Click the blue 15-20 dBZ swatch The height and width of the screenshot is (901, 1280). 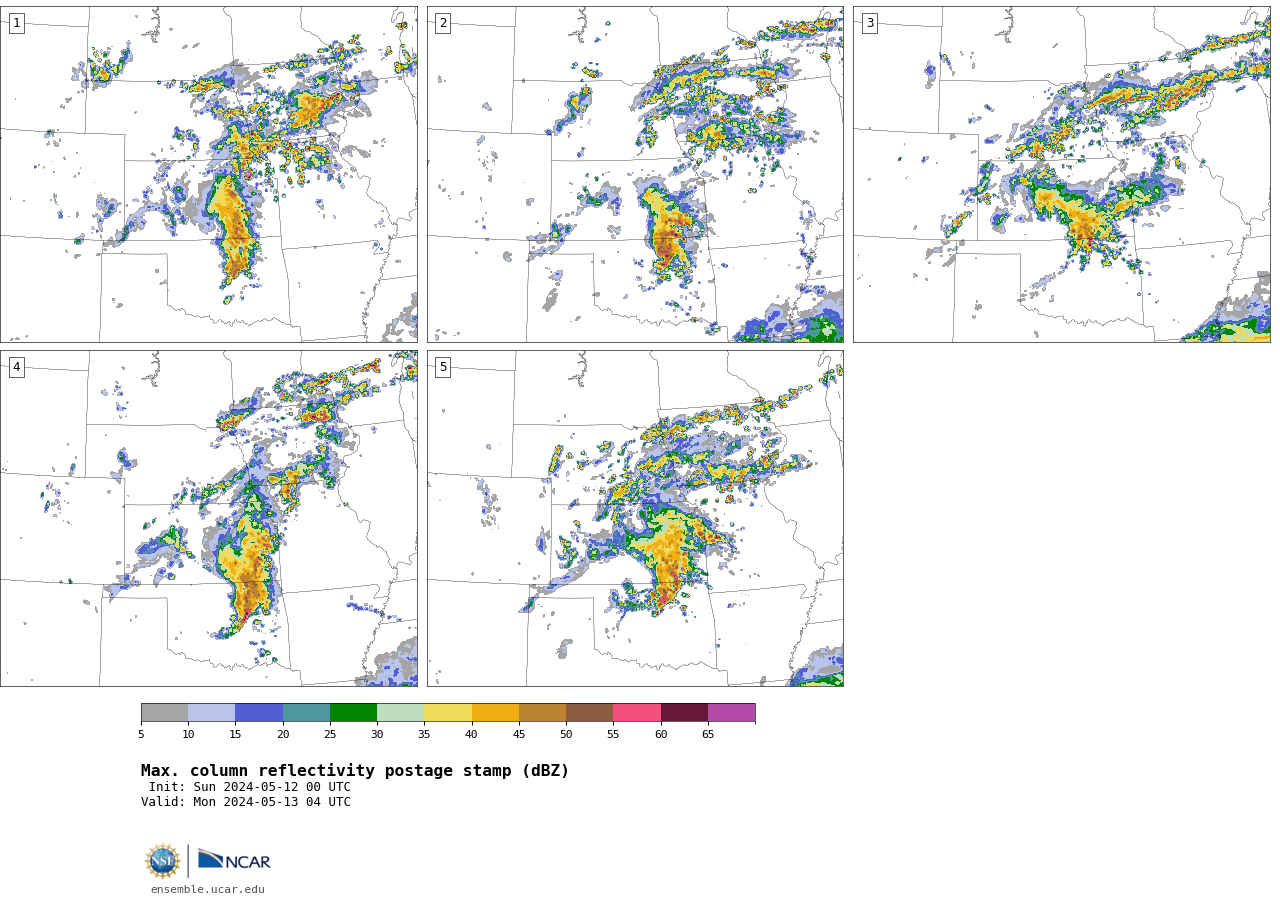pos(259,712)
